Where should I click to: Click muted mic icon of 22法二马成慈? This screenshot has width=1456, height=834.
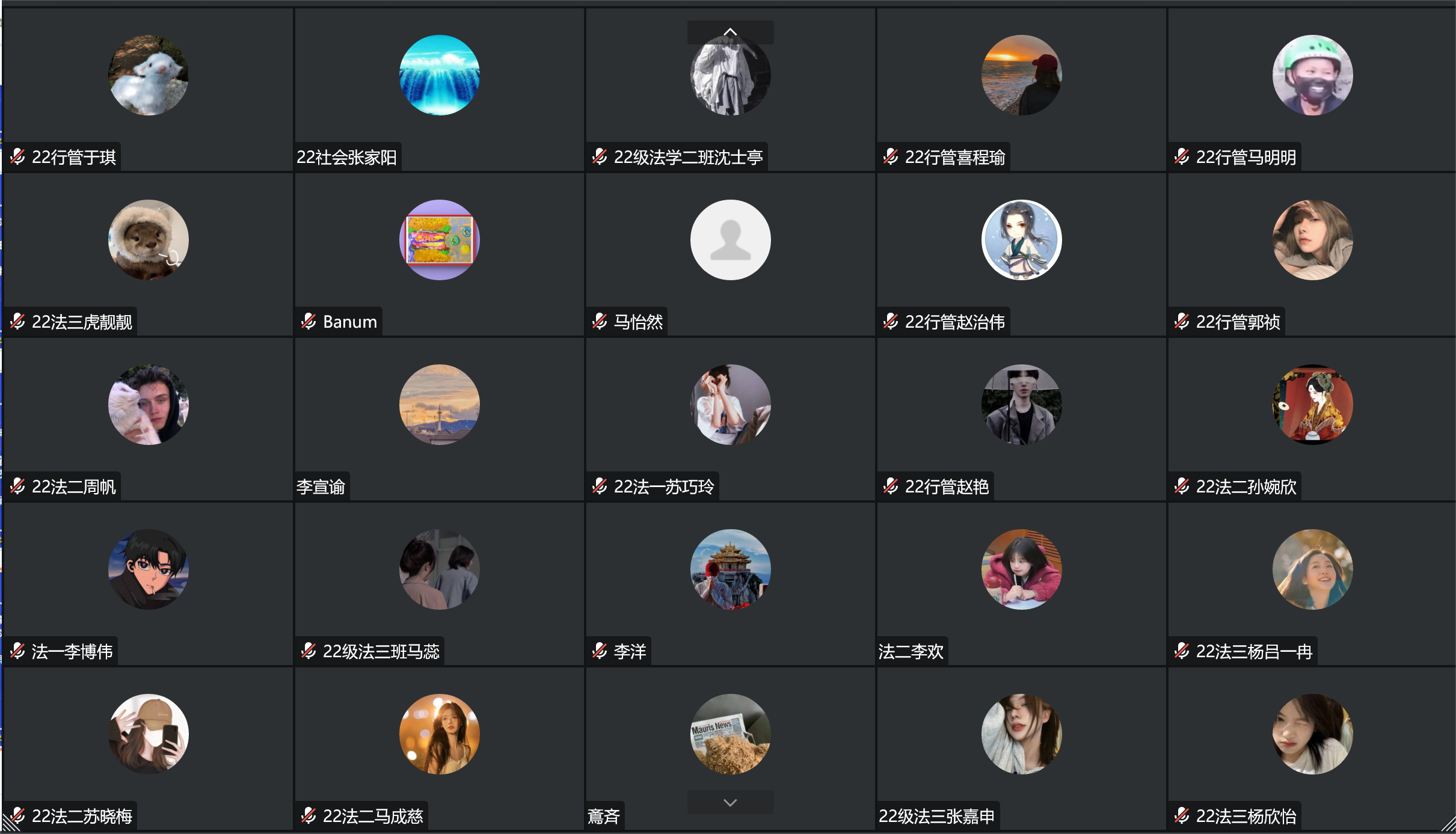(x=309, y=816)
